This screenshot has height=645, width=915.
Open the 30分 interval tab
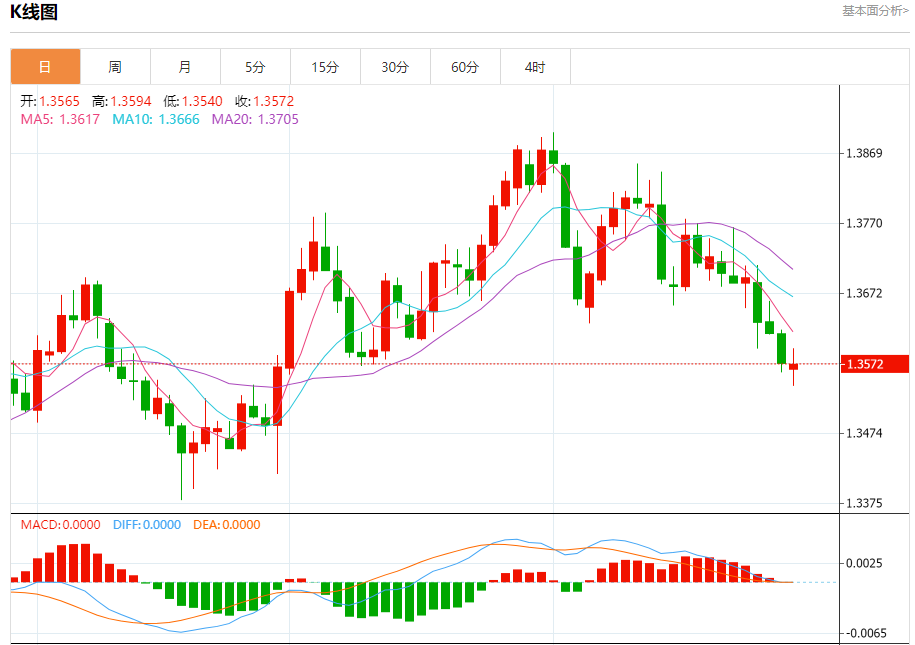(396, 67)
